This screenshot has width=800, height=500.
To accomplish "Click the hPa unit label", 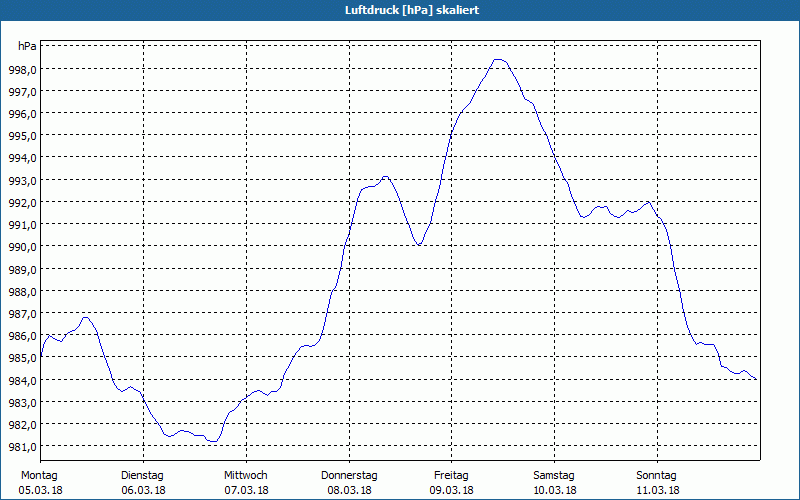I will point(27,46).
